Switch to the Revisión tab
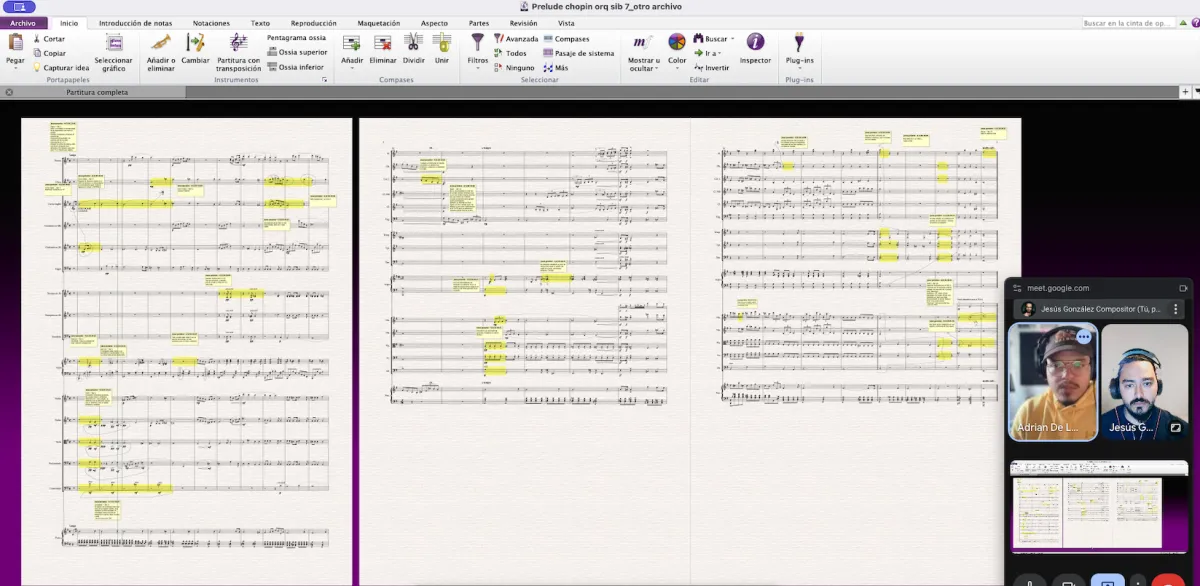The height and width of the screenshot is (586, 1200). point(523,22)
